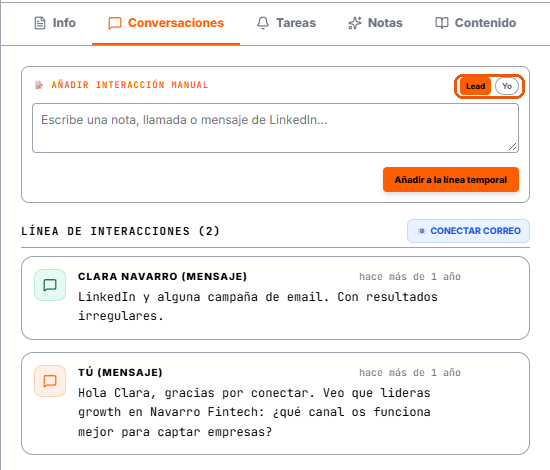The width and height of the screenshot is (550, 470).
Task: Set interaction author to Yo
Action: [x=507, y=86]
